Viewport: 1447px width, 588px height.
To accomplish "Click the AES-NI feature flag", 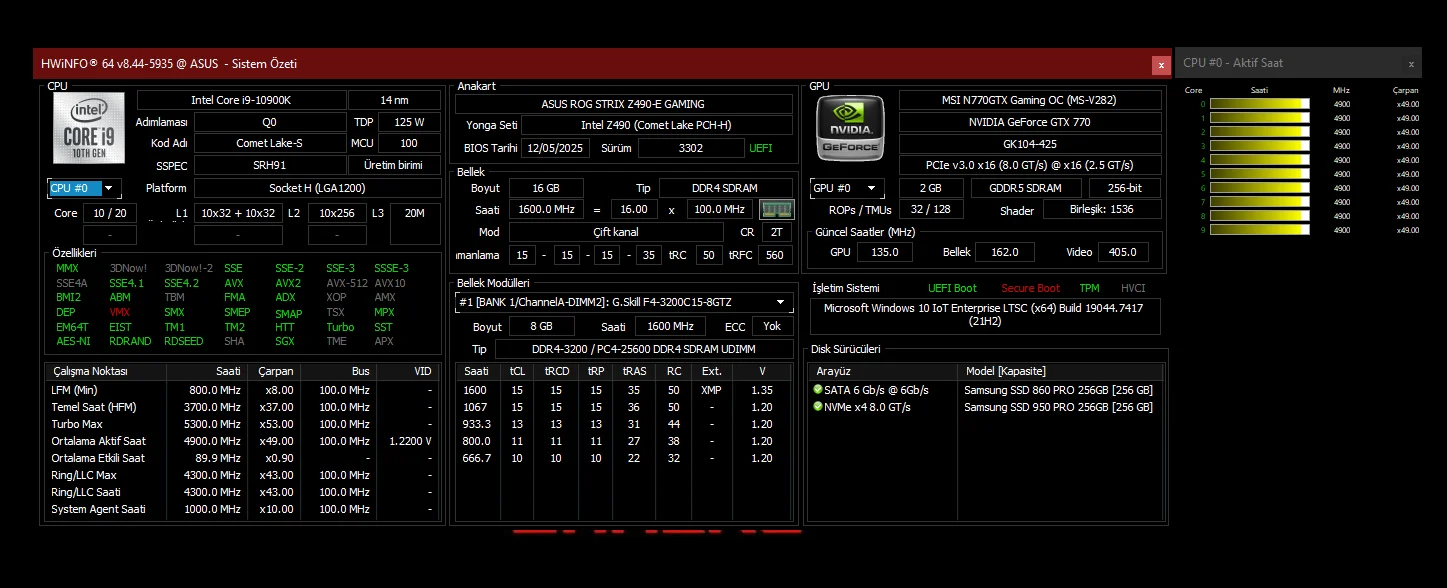I will (x=72, y=341).
